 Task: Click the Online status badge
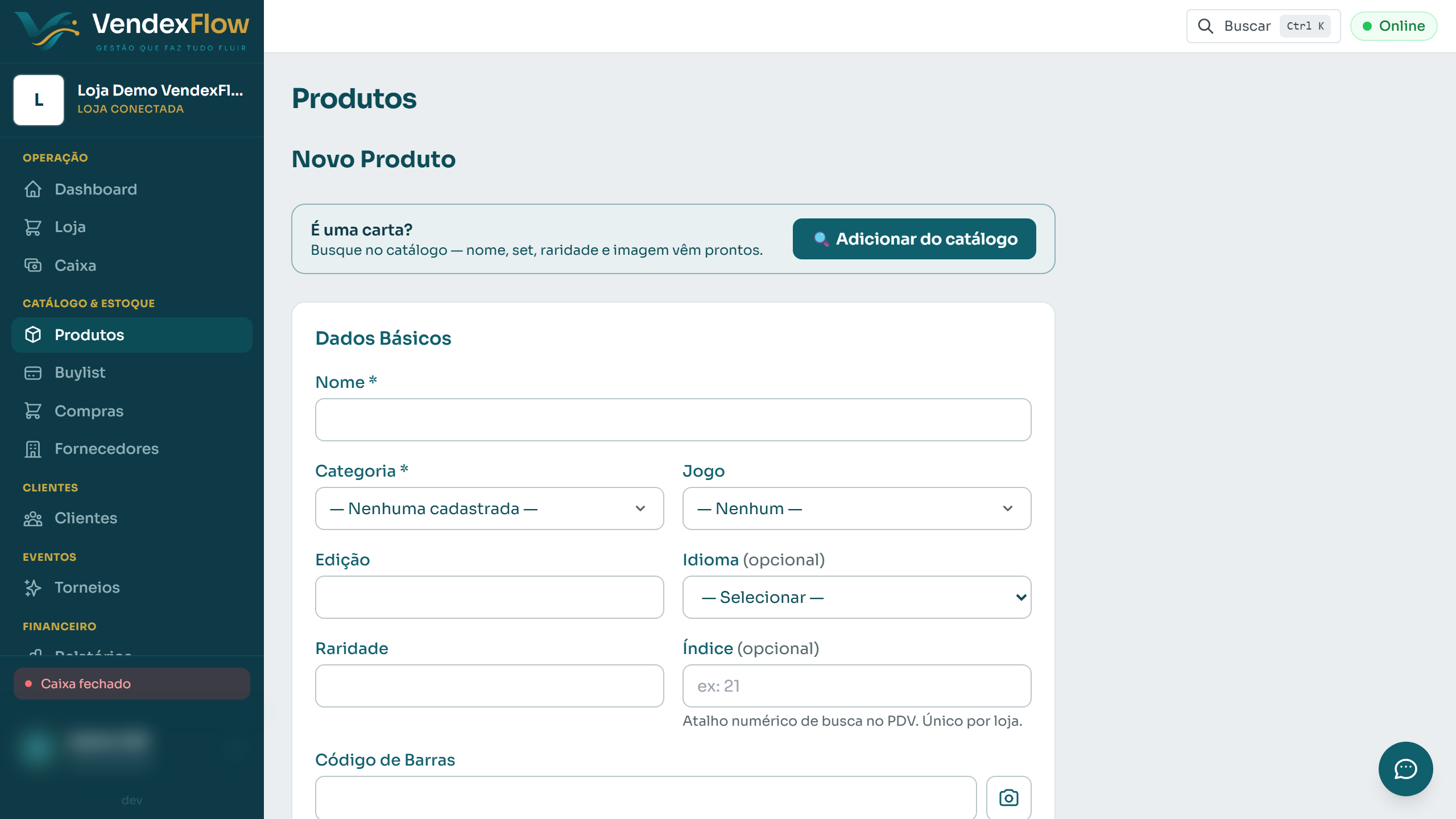pyautogui.click(x=1393, y=26)
